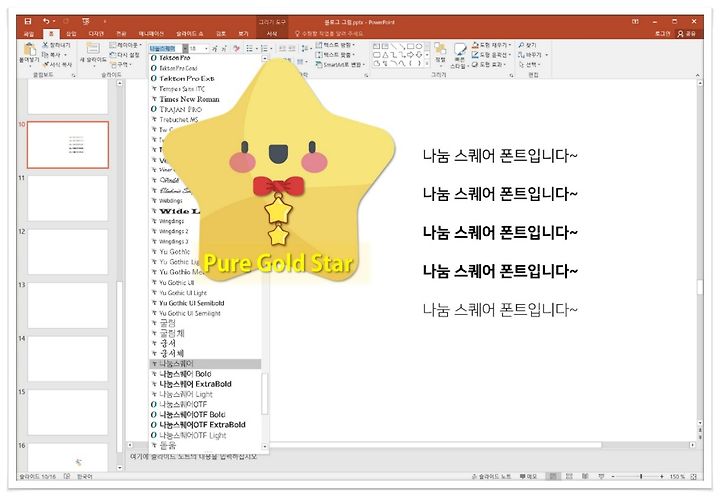Click the Quick Styles (빠른 스타일) icon
The width and height of the screenshot is (720, 496).
[x=460, y=50]
